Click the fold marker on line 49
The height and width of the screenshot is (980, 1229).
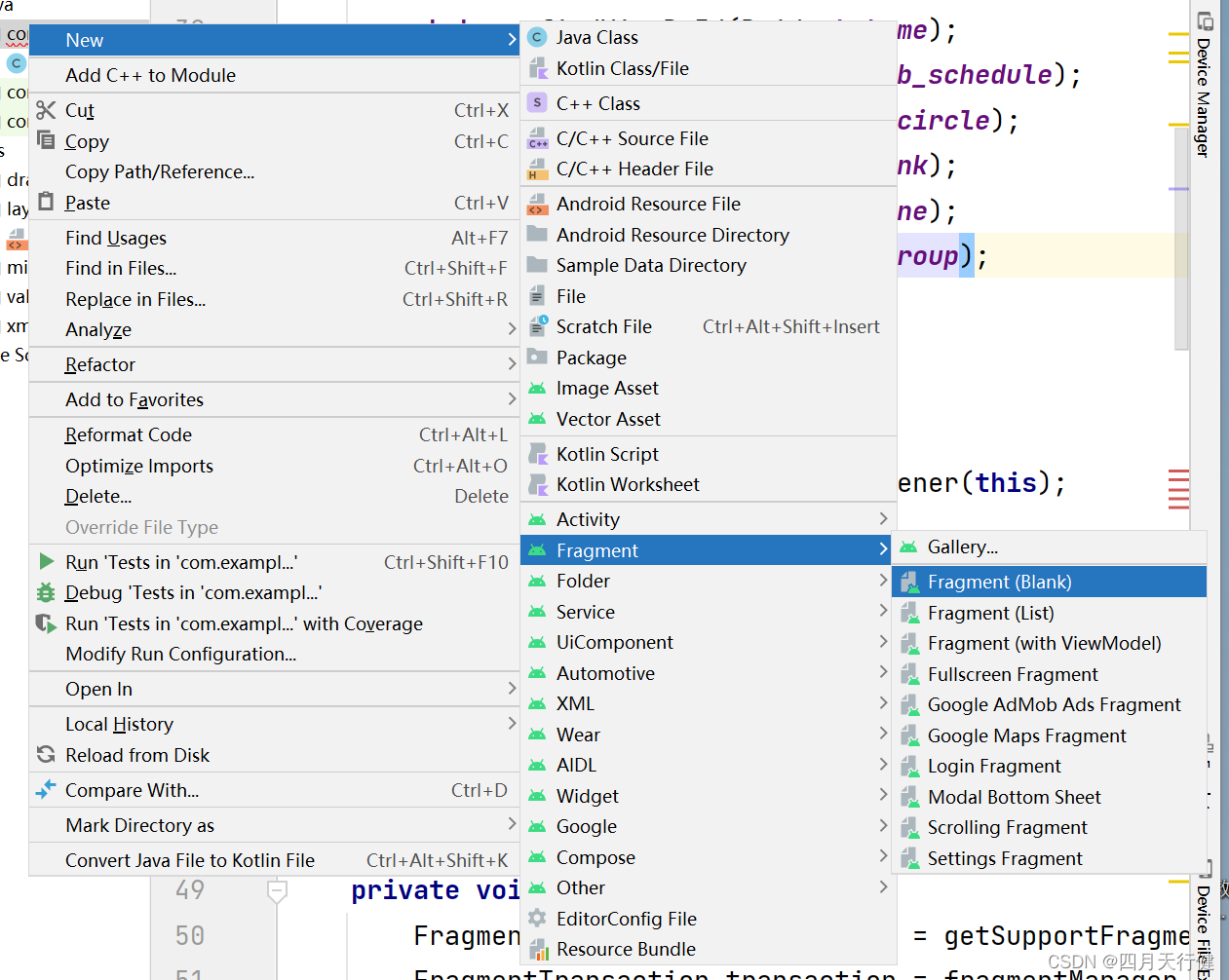[x=277, y=891]
